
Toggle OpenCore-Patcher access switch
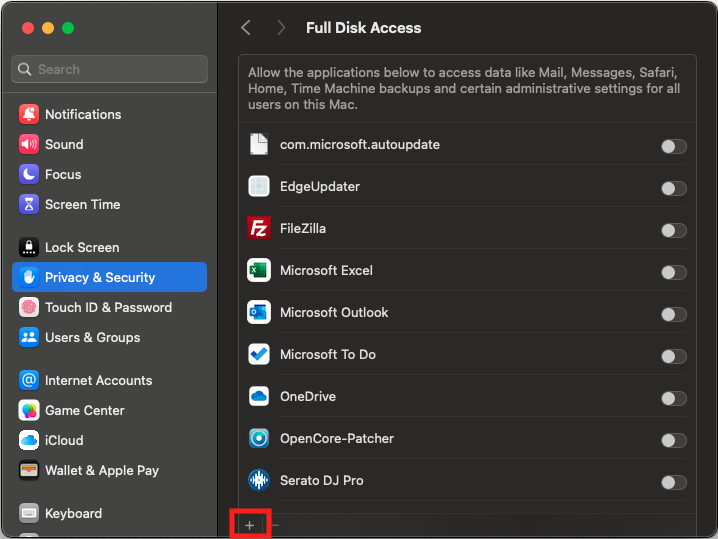click(674, 441)
